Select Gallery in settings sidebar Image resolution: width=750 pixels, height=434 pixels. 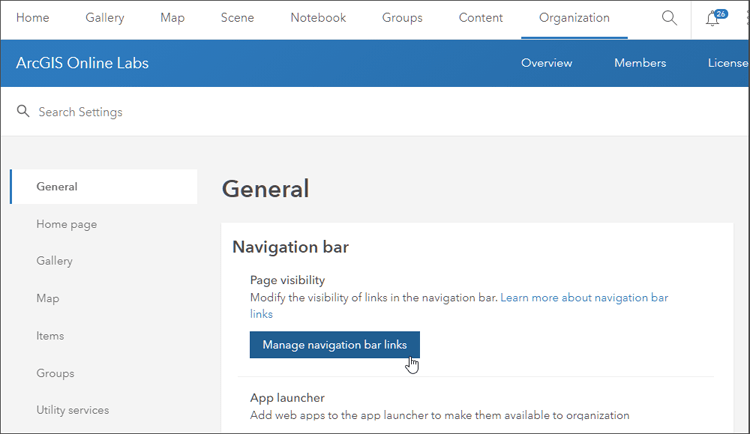pyautogui.click(x=55, y=261)
